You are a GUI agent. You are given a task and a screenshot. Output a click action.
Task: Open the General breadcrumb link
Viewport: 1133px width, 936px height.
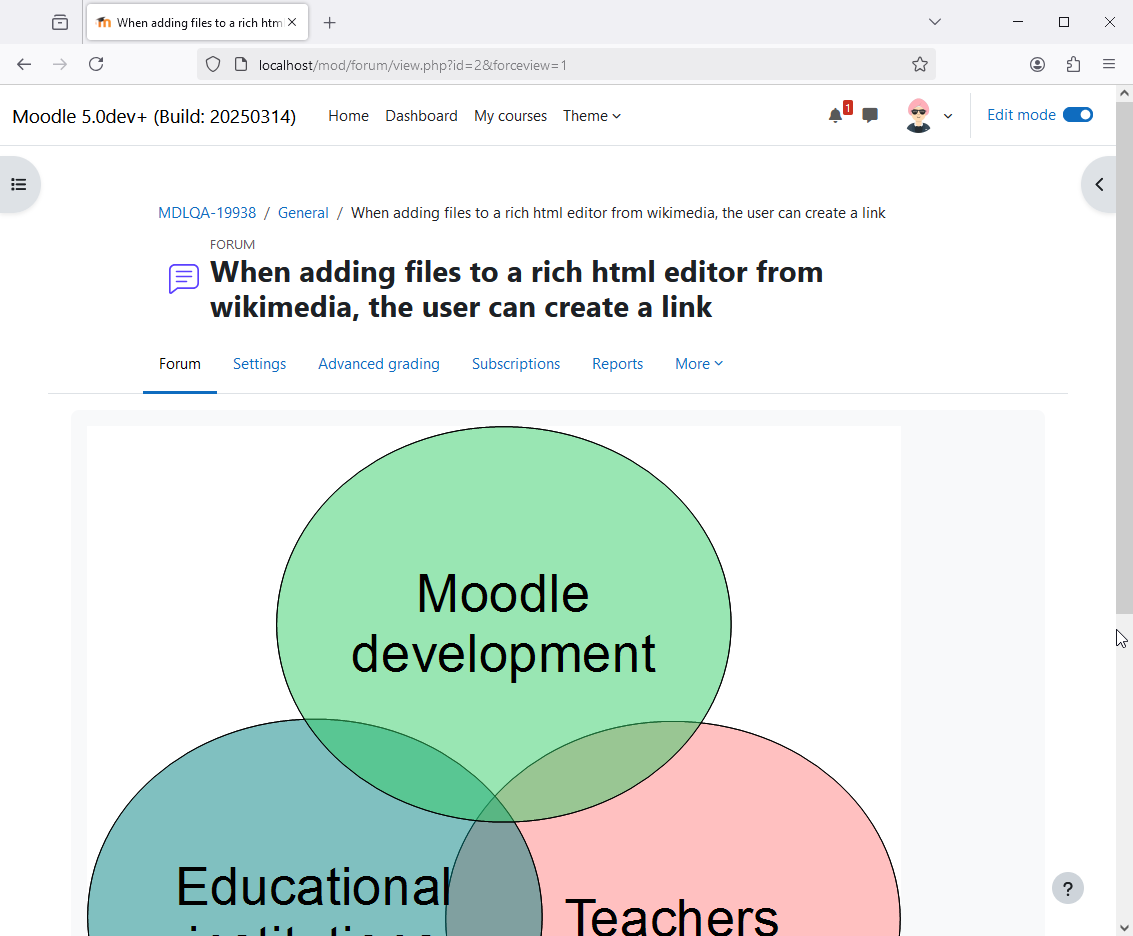(303, 212)
